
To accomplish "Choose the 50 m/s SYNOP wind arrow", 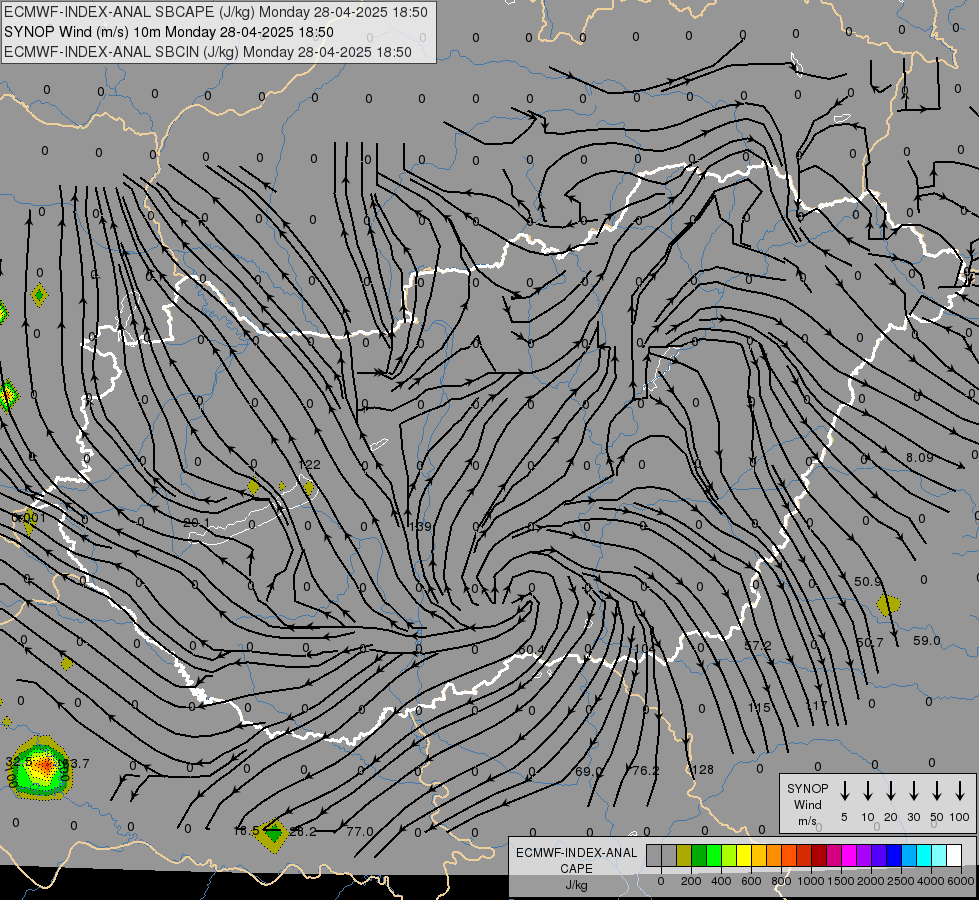I will point(937,790).
